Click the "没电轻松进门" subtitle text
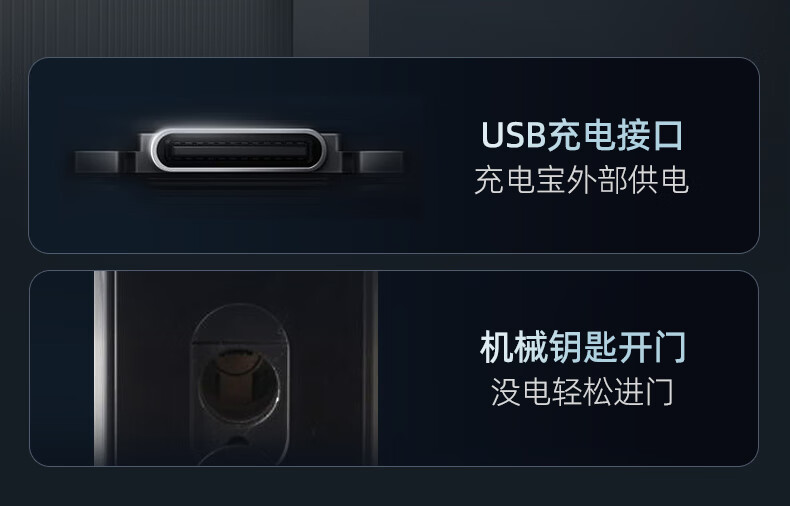Image resolution: width=790 pixels, height=506 pixels. [x=582, y=392]
